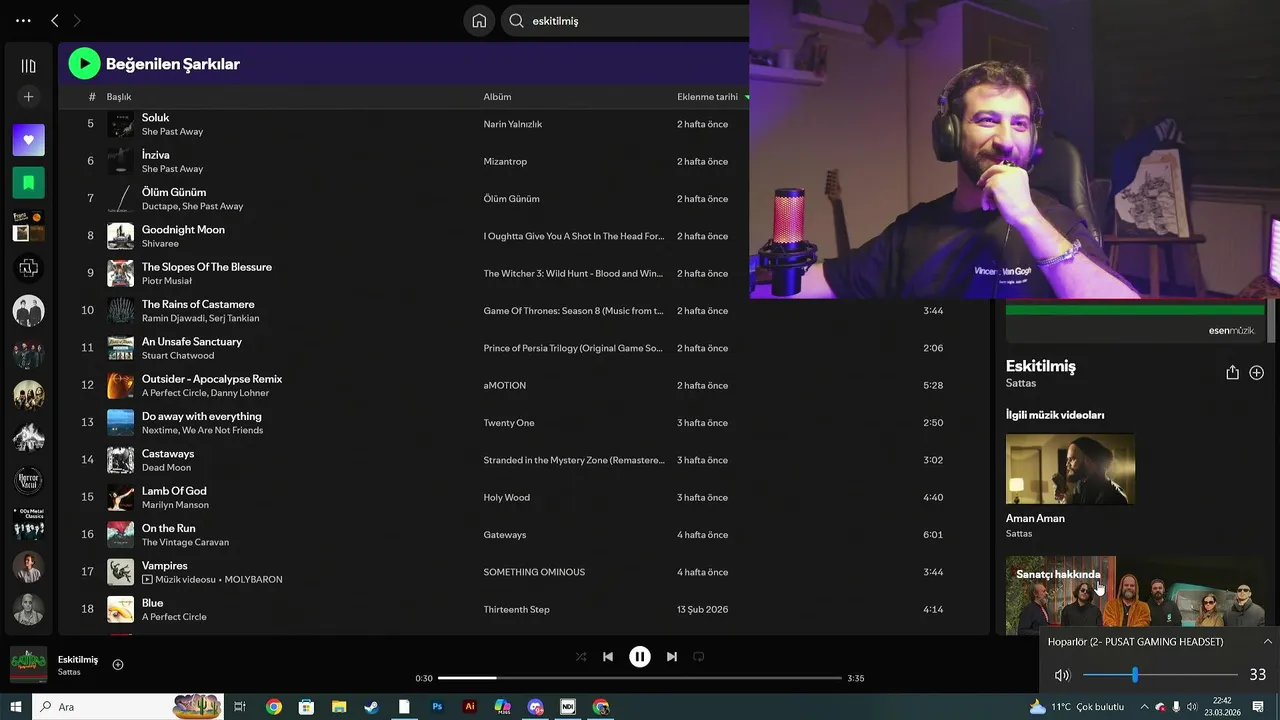
Task: Open the Windows notification center
Action: tap(1258, 707)
